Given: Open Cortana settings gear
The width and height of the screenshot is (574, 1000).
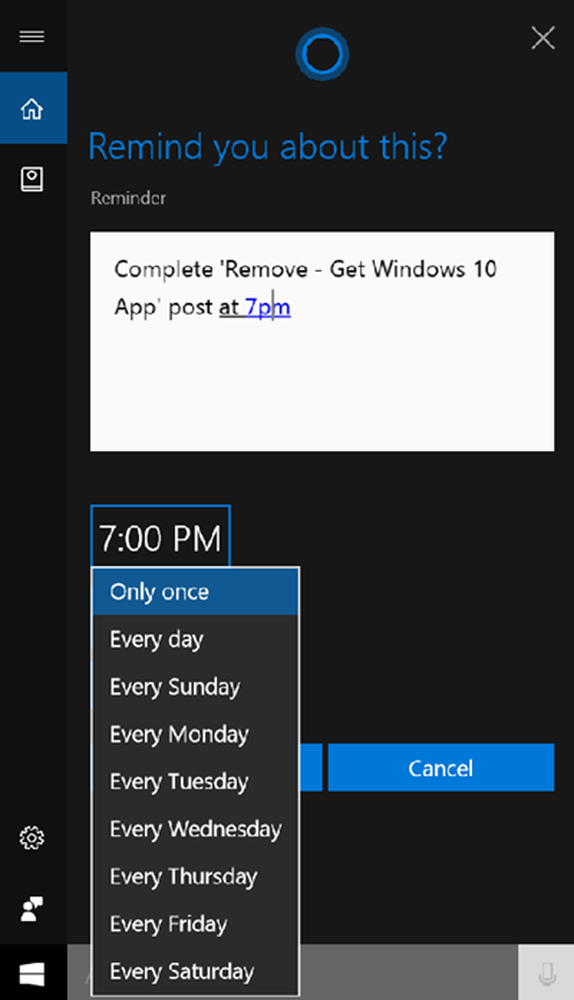Looking at the screenshot, I should point(32,838).
